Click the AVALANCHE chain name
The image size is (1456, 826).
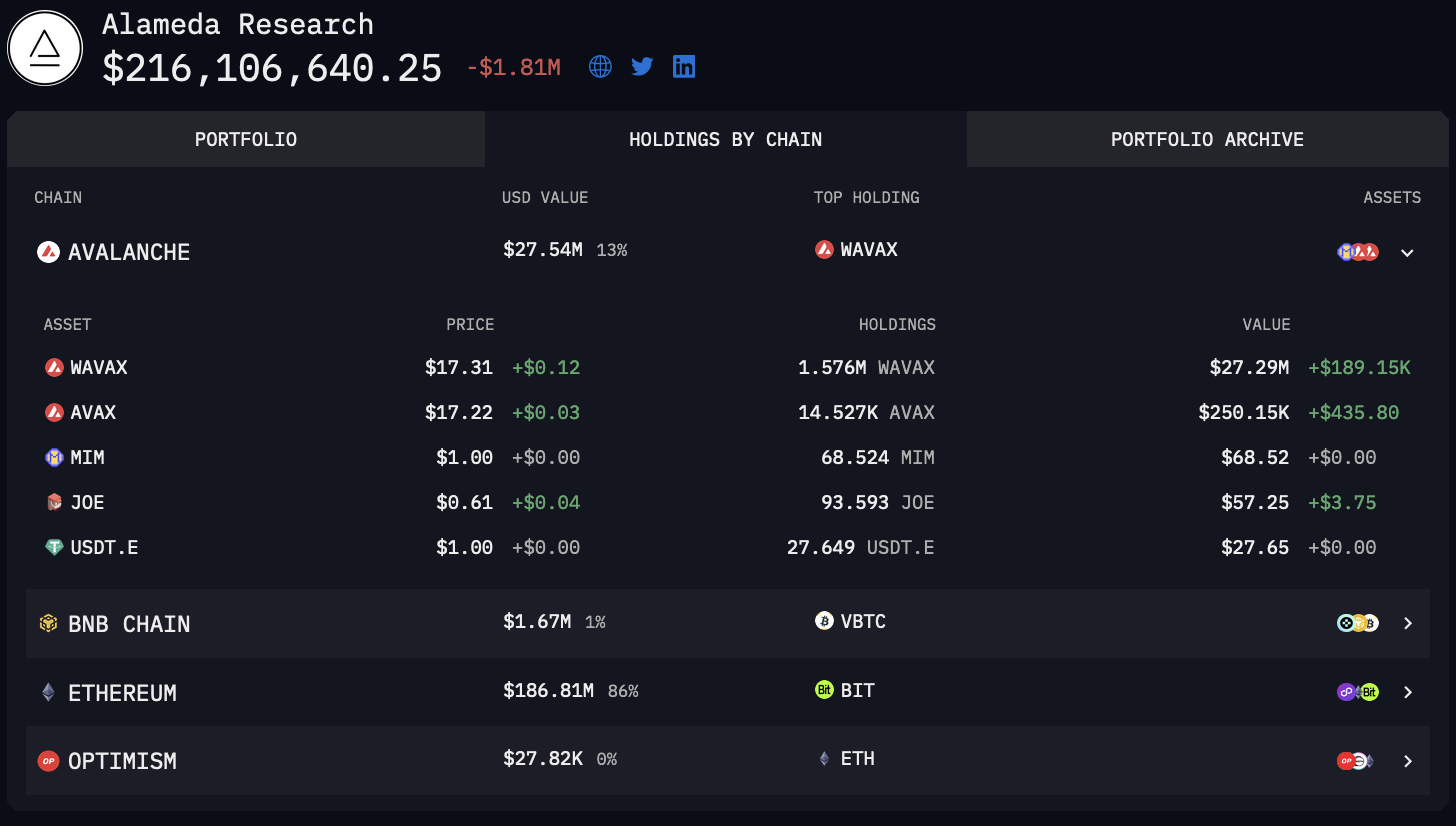(x=129, y=252)
